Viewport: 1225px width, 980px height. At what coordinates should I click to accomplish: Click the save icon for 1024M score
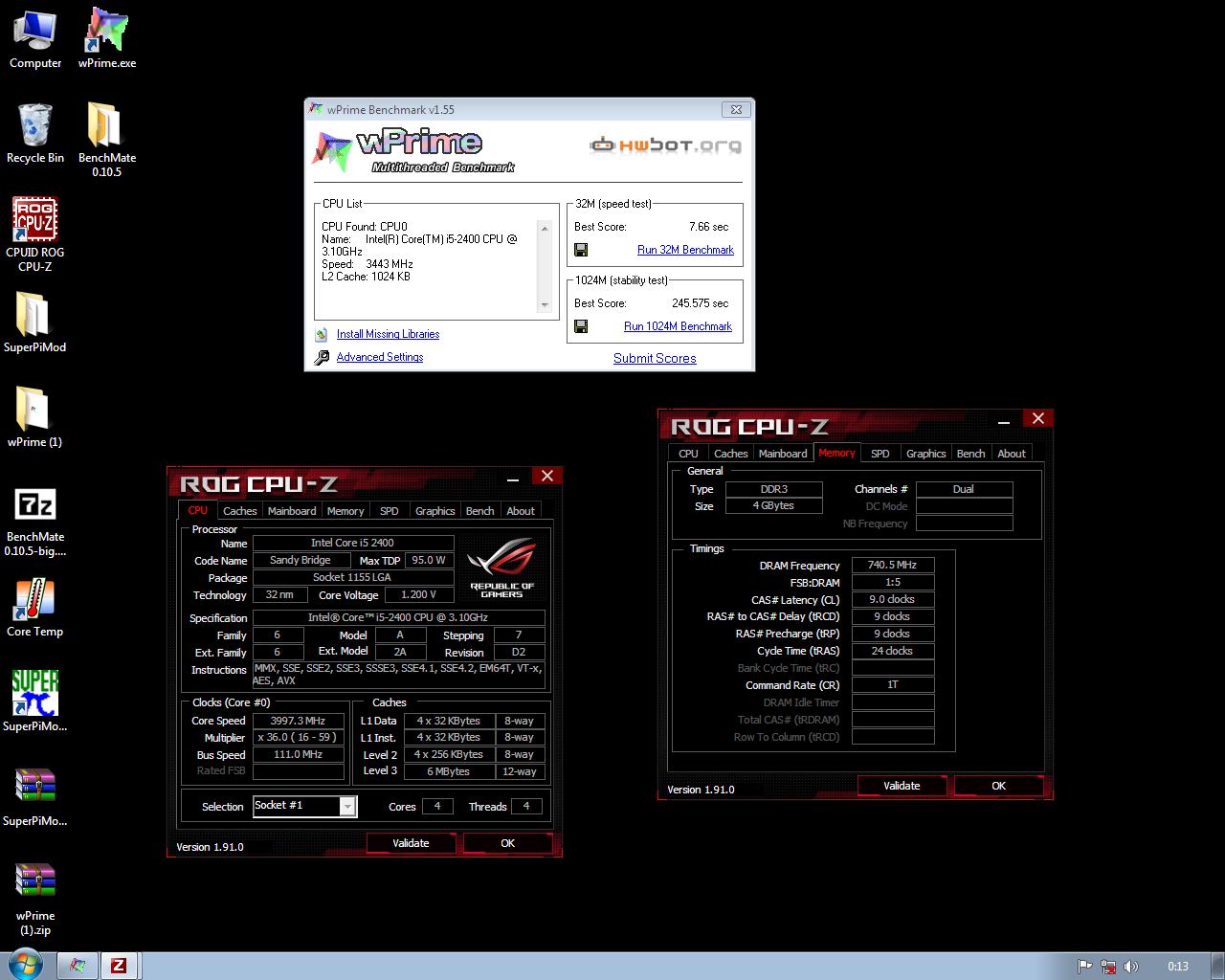coord(581,326)
